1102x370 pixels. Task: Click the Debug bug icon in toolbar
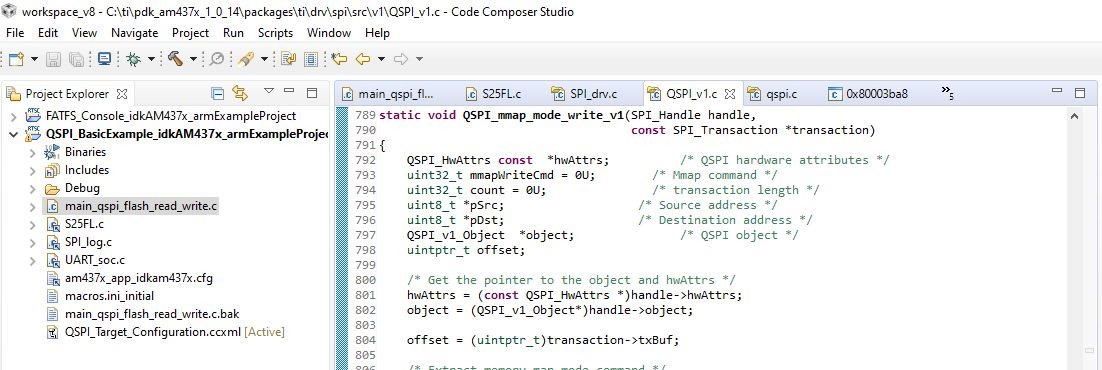tap(134, 59)
